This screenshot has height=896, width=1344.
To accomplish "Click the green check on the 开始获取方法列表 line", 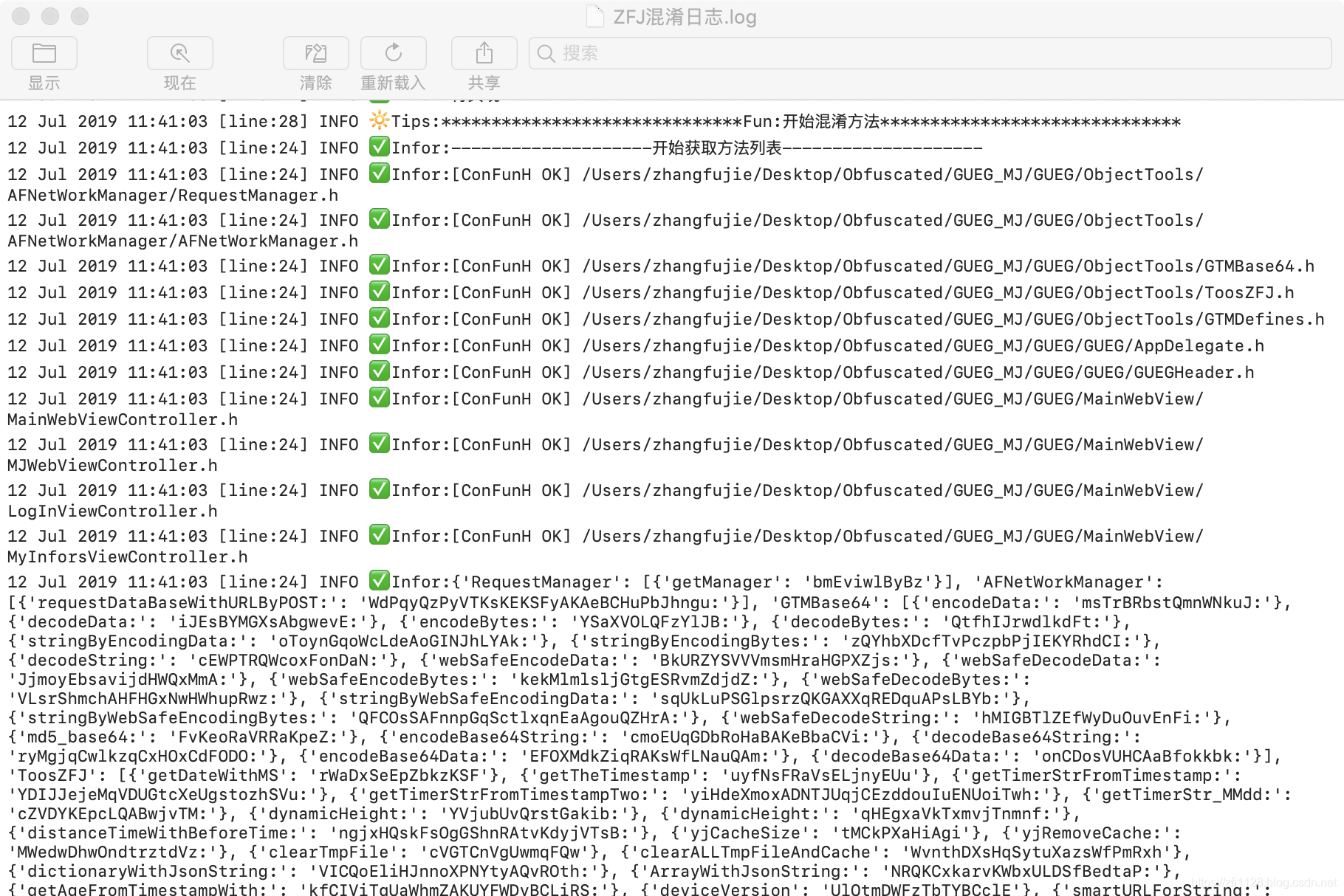I will pyautogui.click(x=379, y=147).
